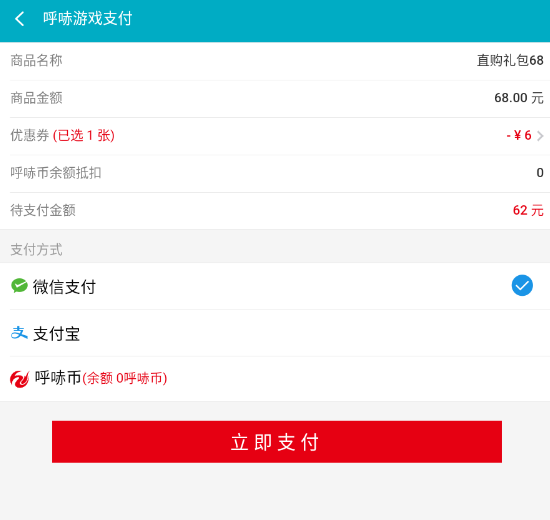The height and width of the screenshot is (520, 550).
Task: Click the 支付方式 section header
Action: click(36, 249)
